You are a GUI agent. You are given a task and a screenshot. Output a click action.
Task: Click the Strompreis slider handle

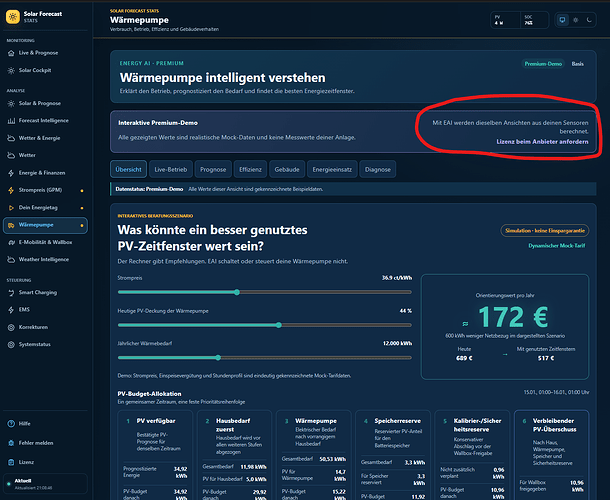(237, 292)
